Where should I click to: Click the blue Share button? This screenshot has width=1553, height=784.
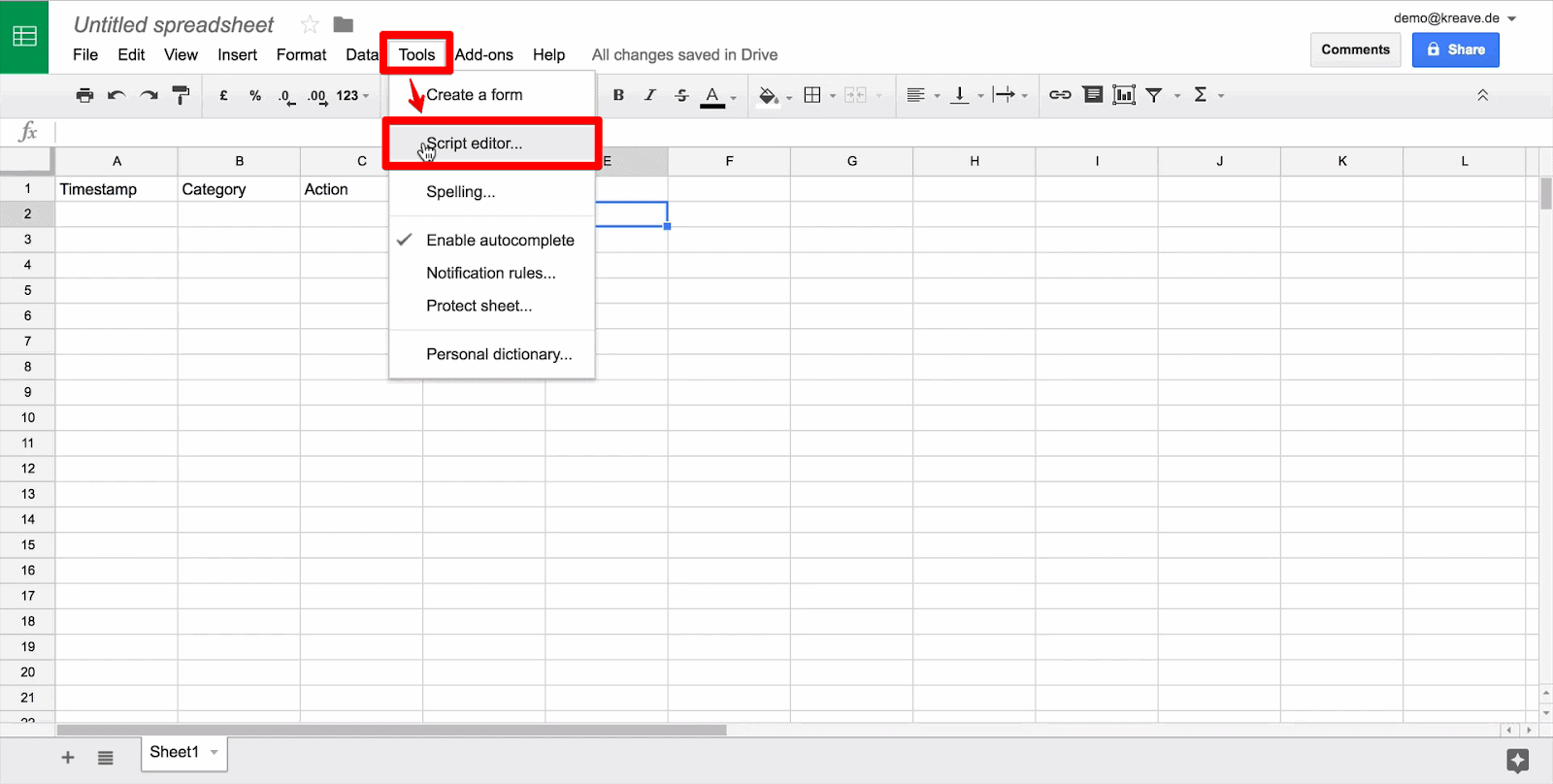tap(1455, 49)
